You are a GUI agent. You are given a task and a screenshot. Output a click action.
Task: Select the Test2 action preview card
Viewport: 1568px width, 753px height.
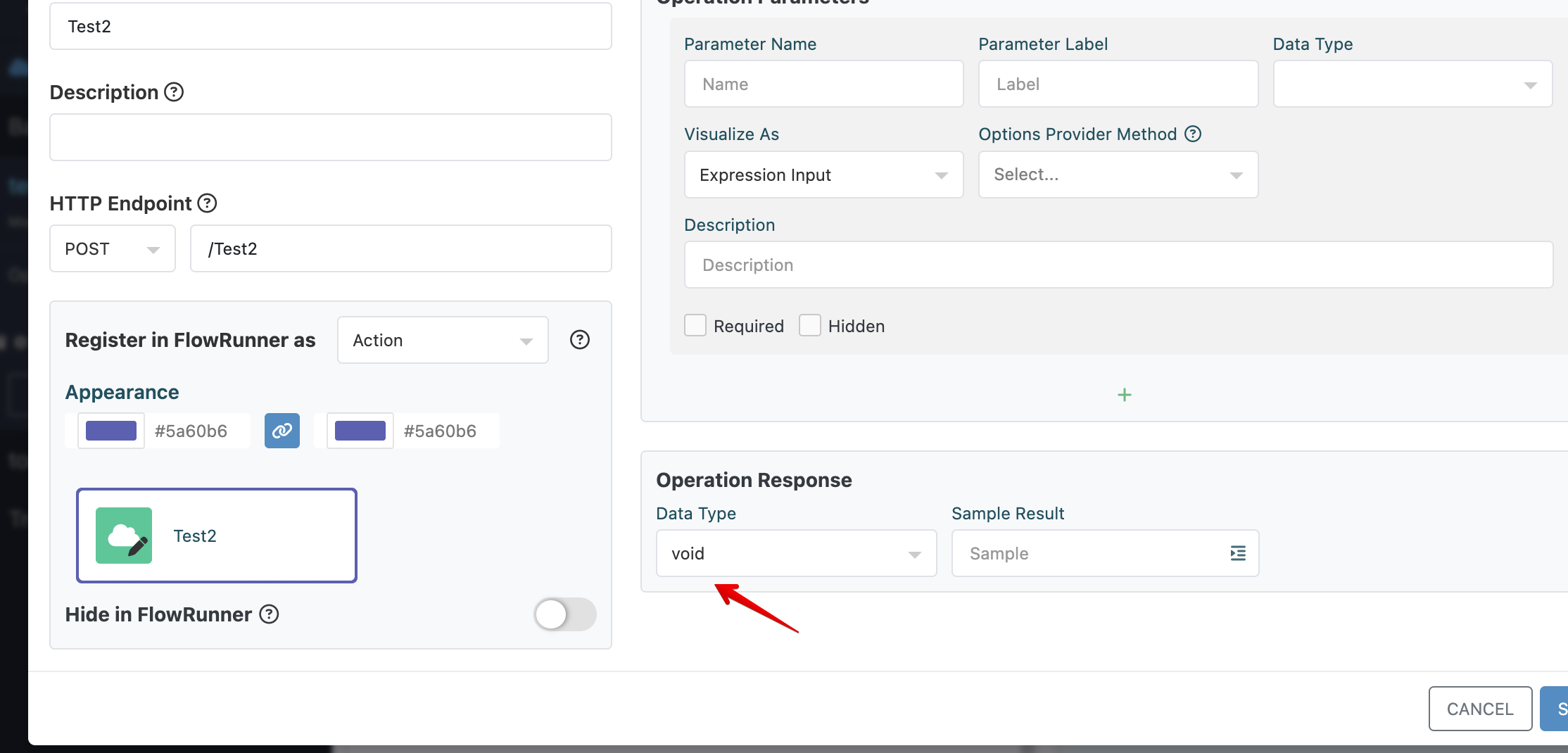pos(217,536)
